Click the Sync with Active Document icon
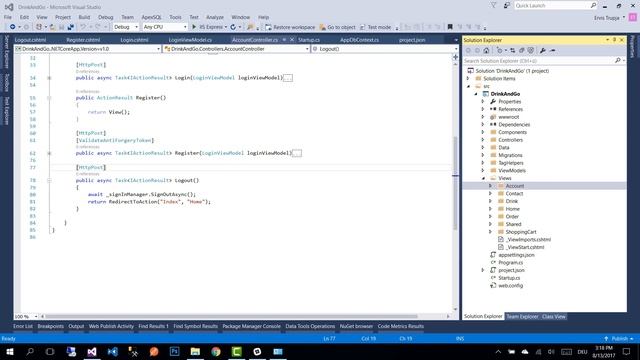640x360 pixels. (x=513, y=51)
